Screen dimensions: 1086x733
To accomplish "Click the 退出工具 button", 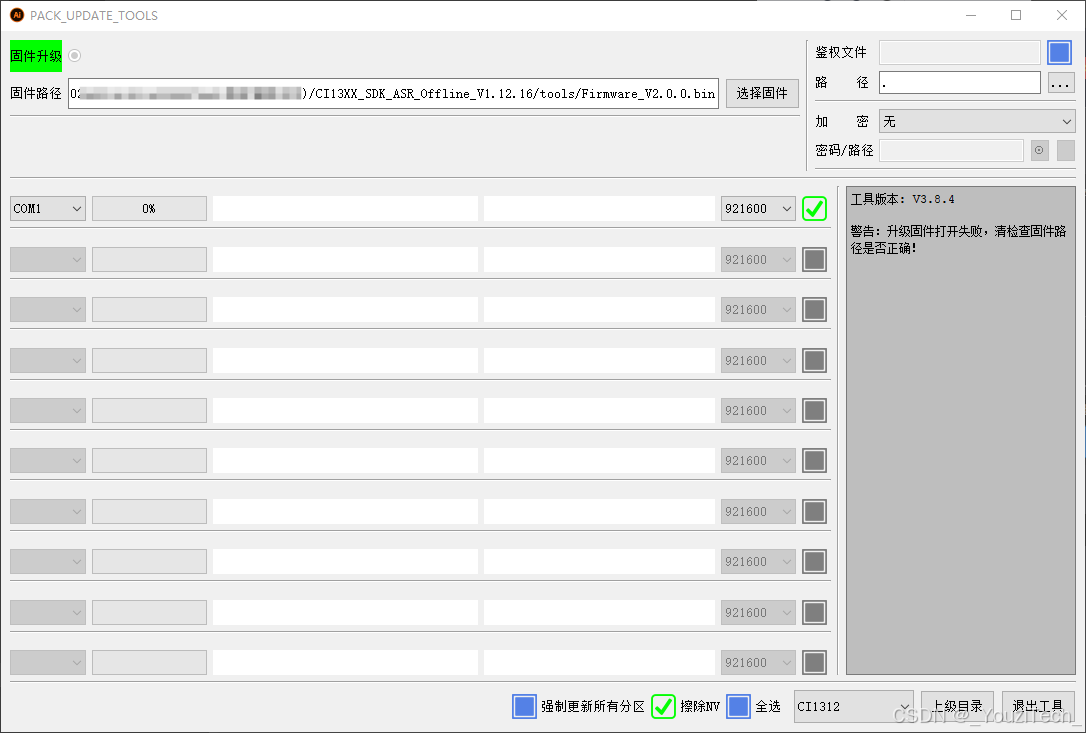I will tap(1038, 706).
